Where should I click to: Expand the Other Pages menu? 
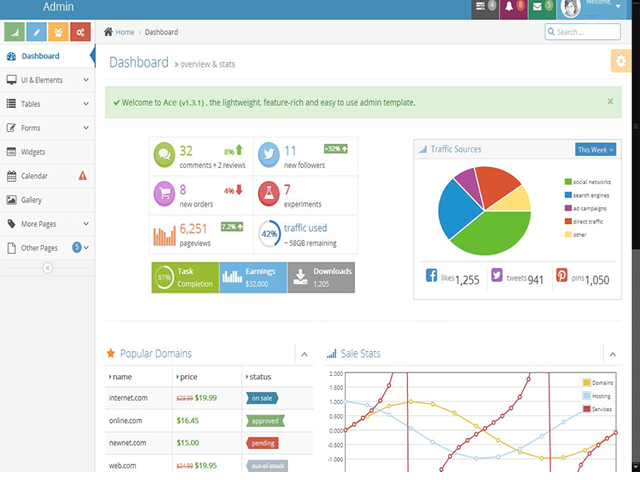coord(47,248)
